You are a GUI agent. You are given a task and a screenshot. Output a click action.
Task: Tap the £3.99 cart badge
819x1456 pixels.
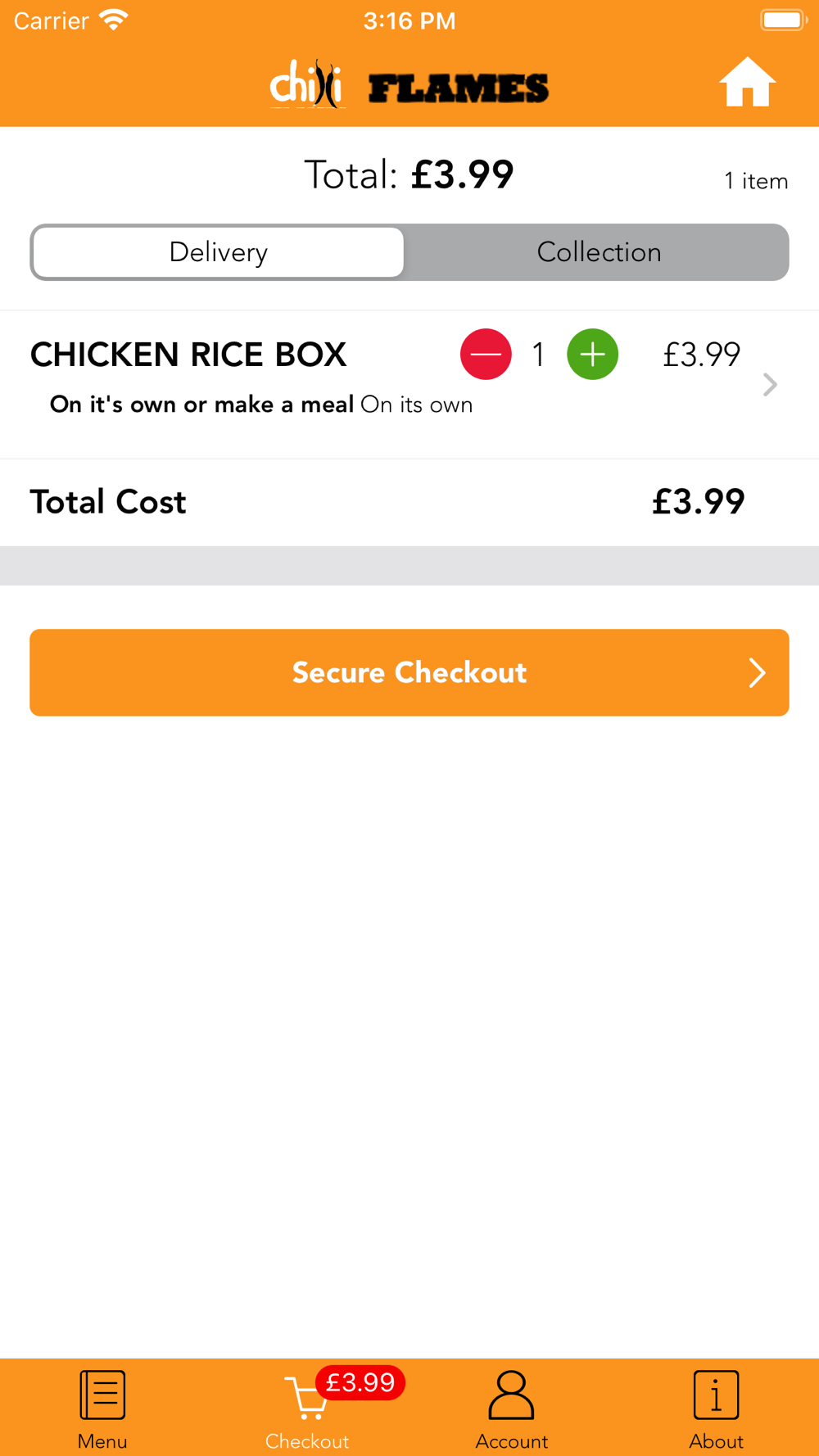pyautogui.click(x=360, y=1382)
